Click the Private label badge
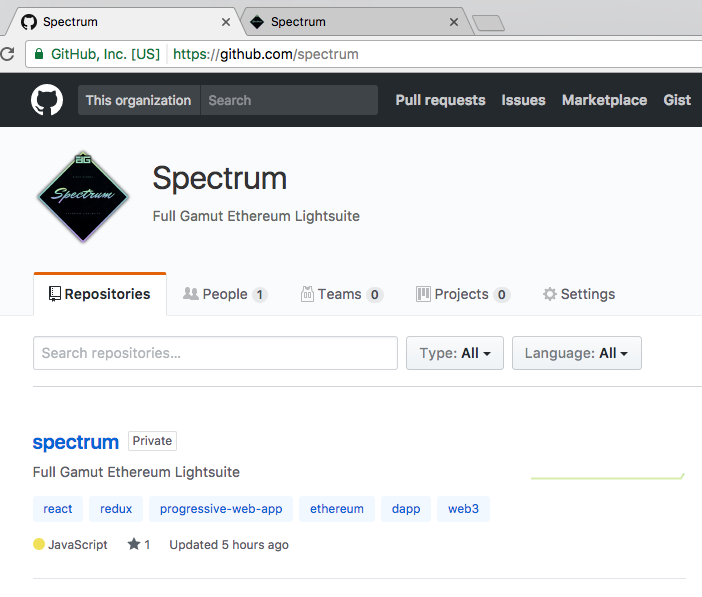 coord(152,441)
